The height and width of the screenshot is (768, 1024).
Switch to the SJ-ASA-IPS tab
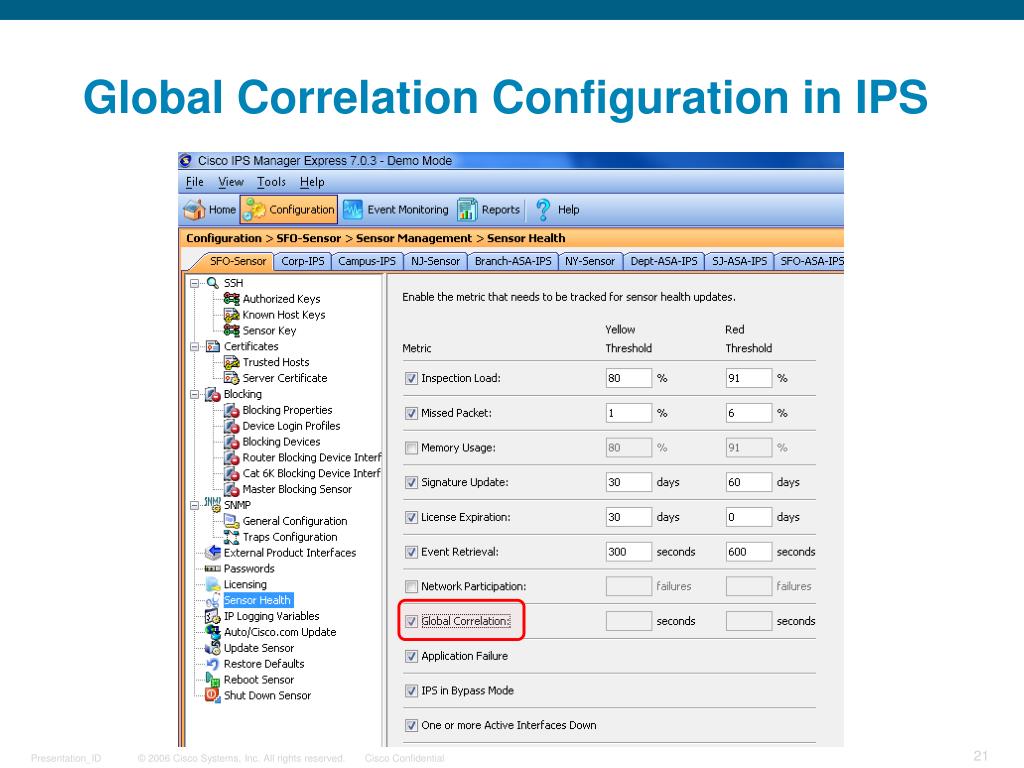pos(739,261)
